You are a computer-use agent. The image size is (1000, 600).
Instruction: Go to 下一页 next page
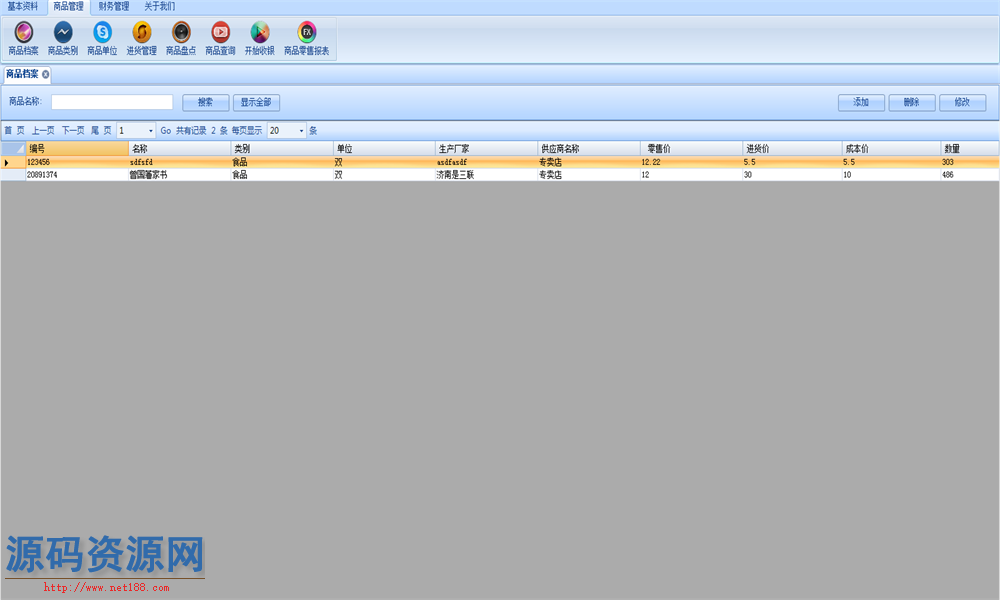click(73, 130)
